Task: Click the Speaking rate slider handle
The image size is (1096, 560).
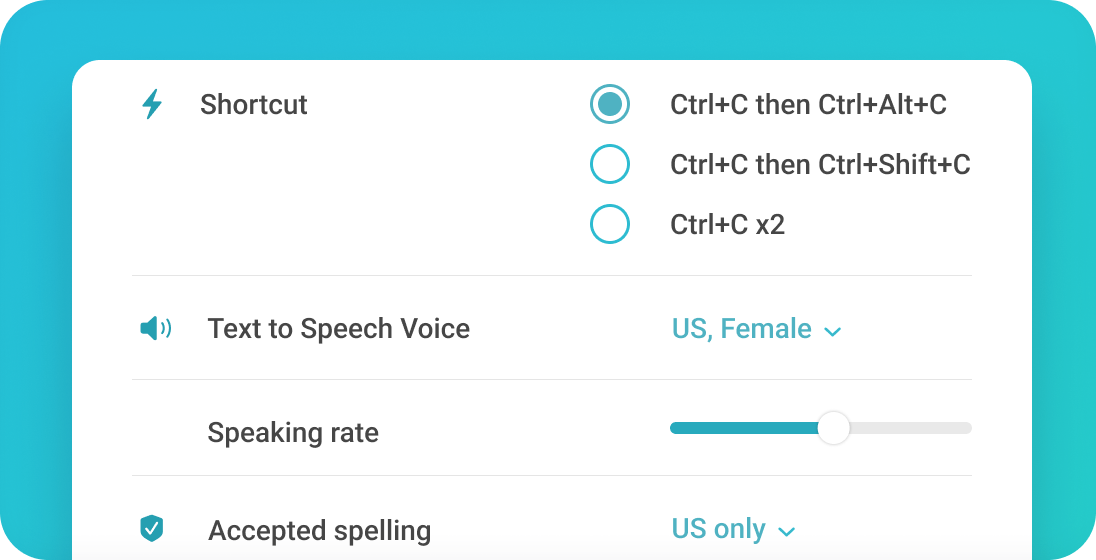Action: point(833,428)
